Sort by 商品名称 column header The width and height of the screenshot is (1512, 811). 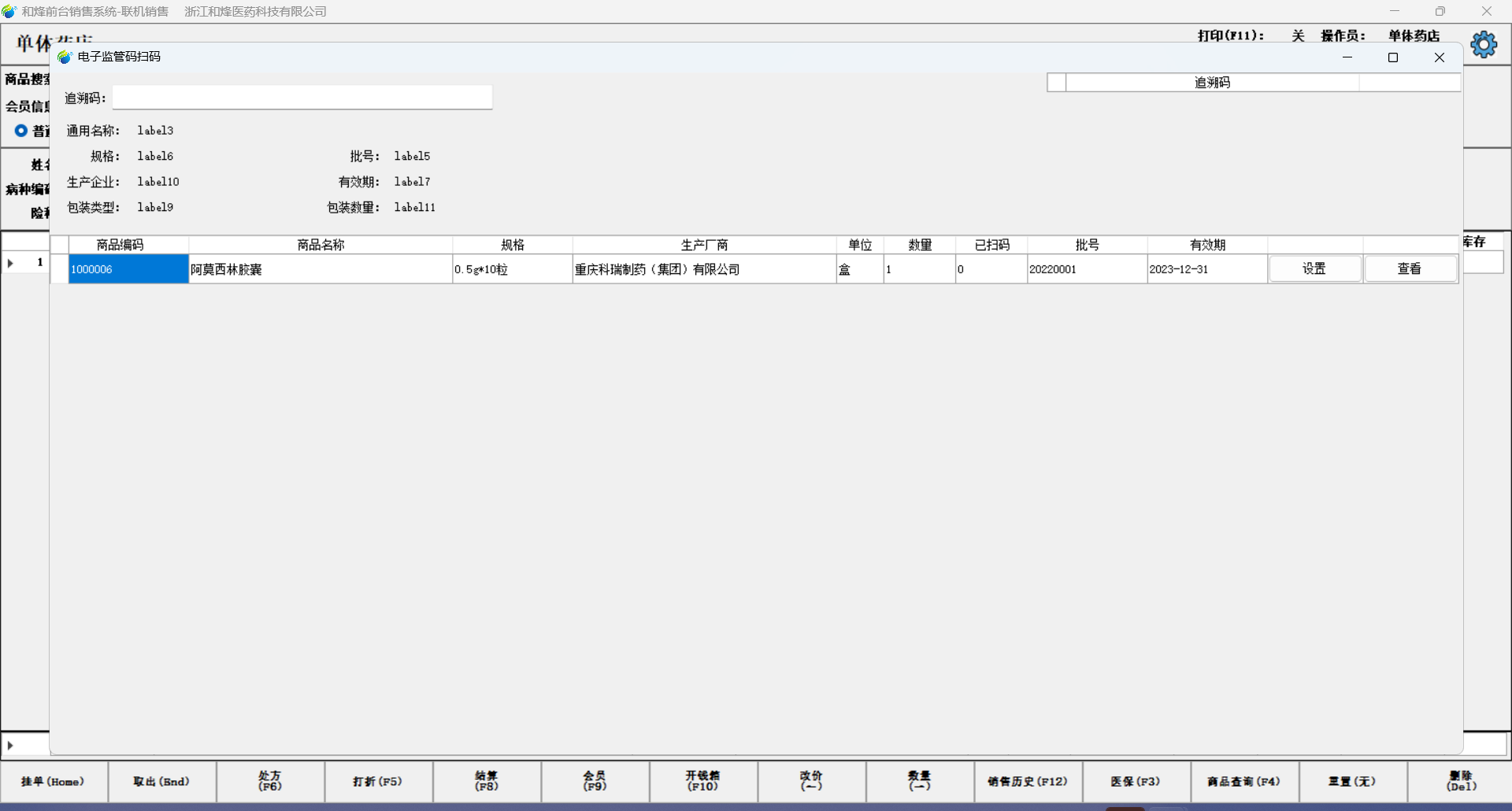point(321,245)
